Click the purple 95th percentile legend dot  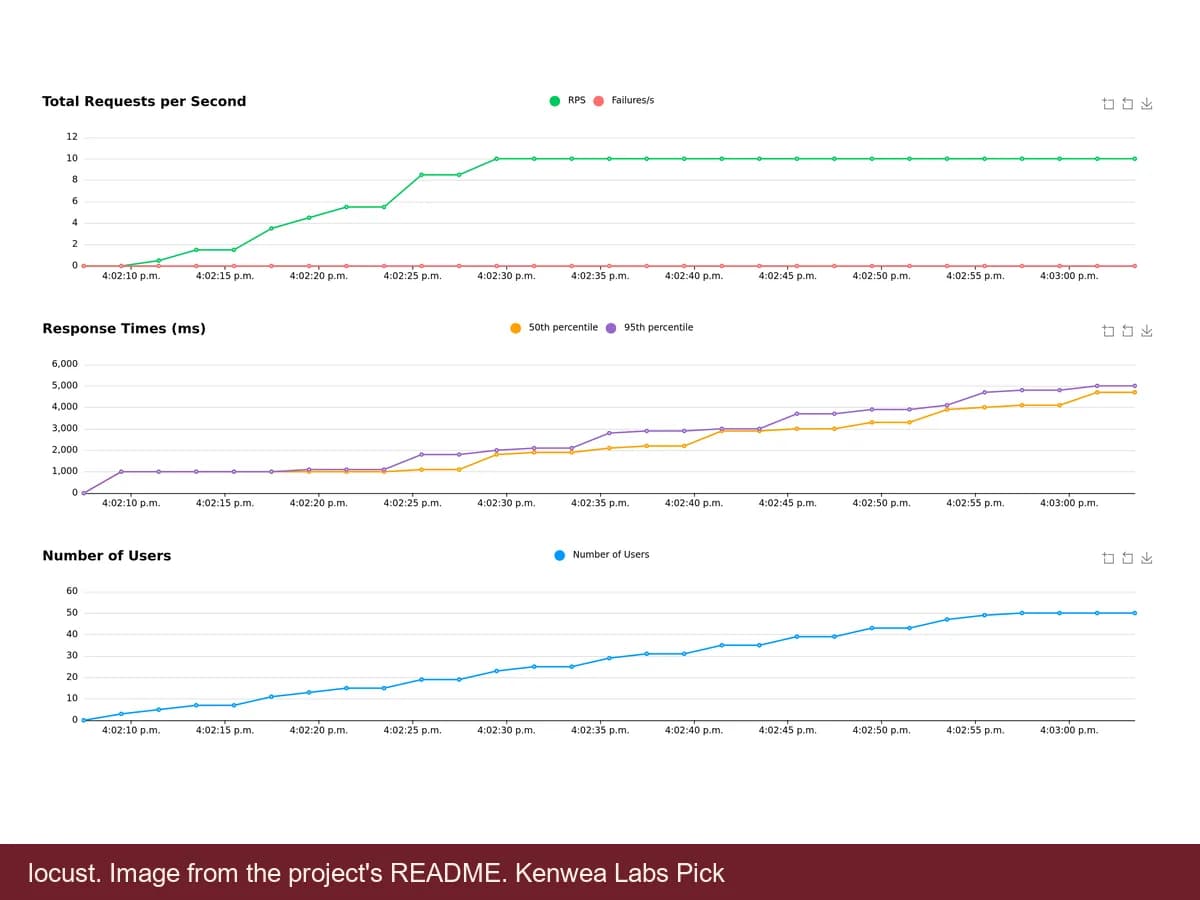pos(611,327)
